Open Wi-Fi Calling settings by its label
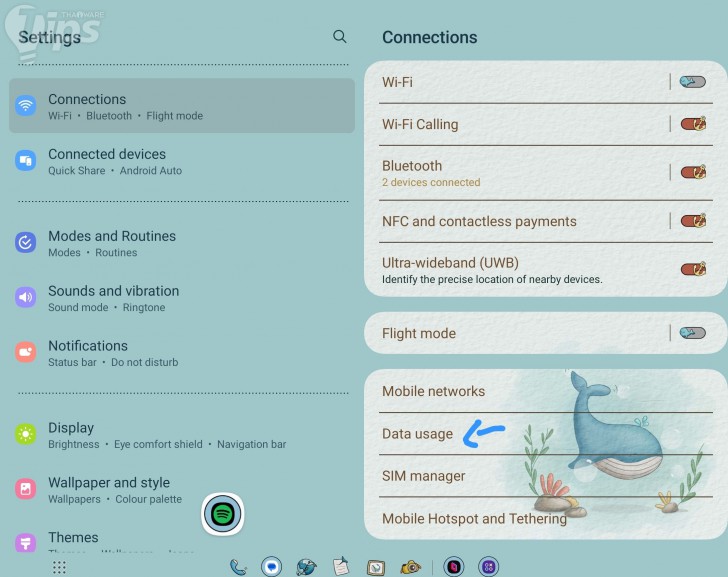Viewport: 728px width, 577px height. pos(420,124)
